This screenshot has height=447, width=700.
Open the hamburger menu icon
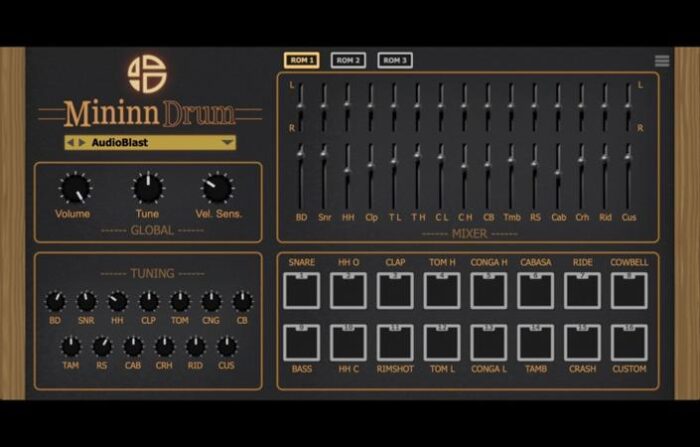[x=661, y=61]
